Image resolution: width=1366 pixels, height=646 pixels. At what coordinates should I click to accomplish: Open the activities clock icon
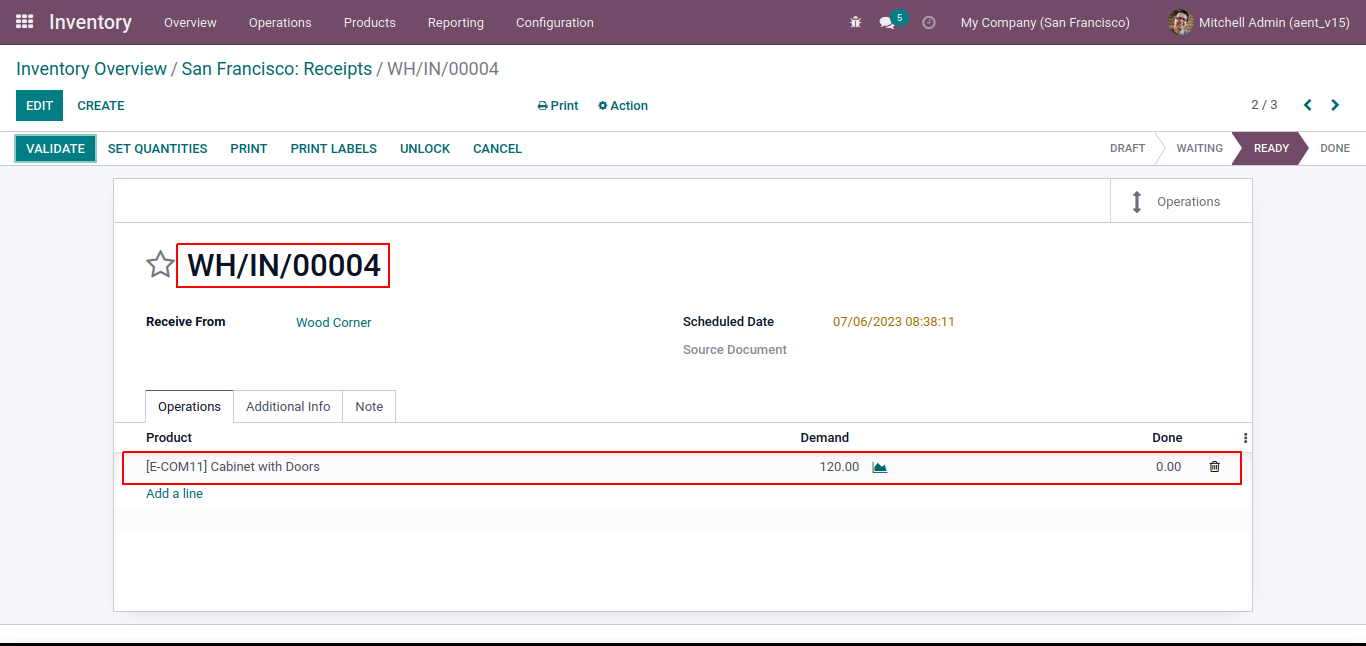click(x=929, y=22)
